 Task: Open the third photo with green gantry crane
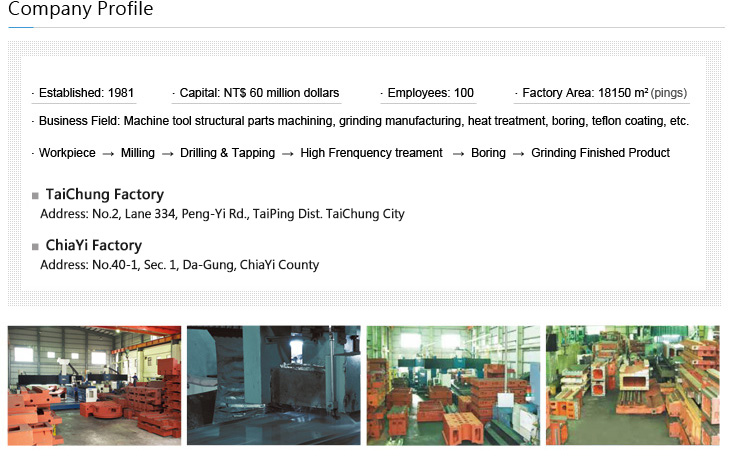(453, 385)
